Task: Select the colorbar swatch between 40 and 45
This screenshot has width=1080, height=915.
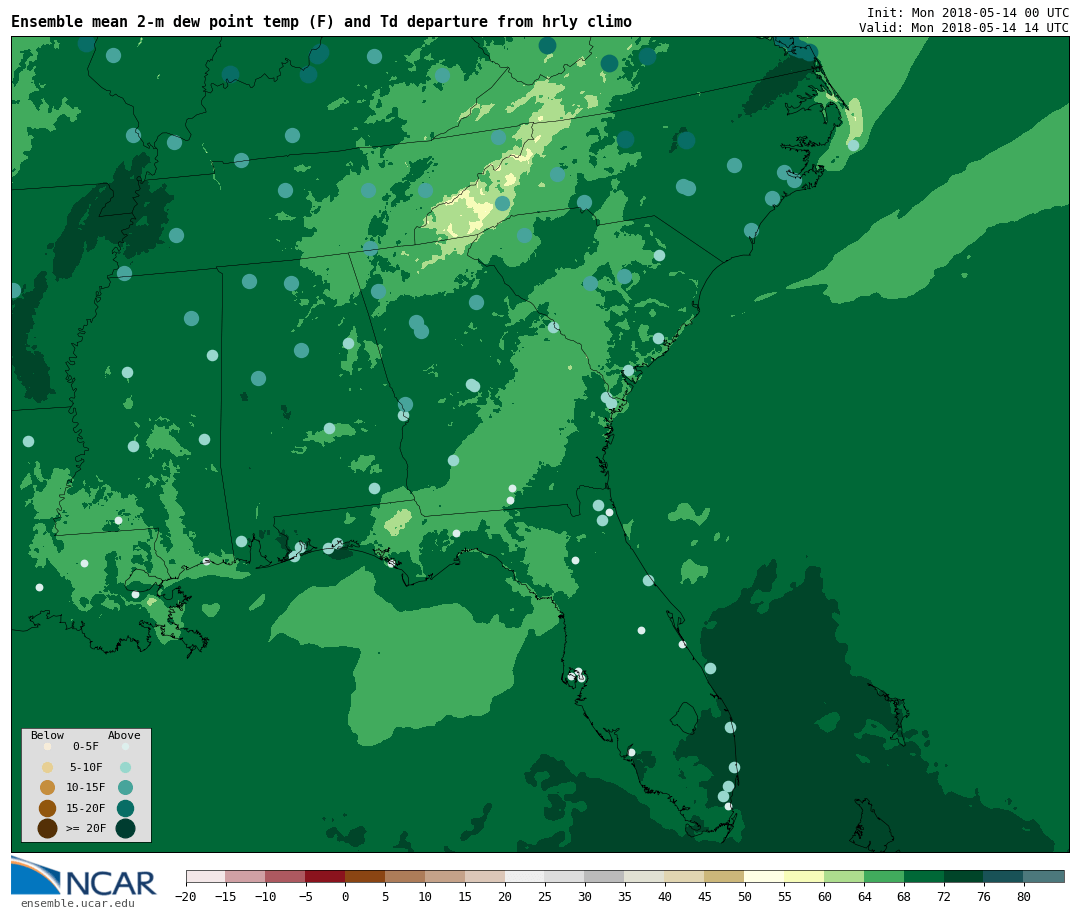Action: (x=685, y=876)
